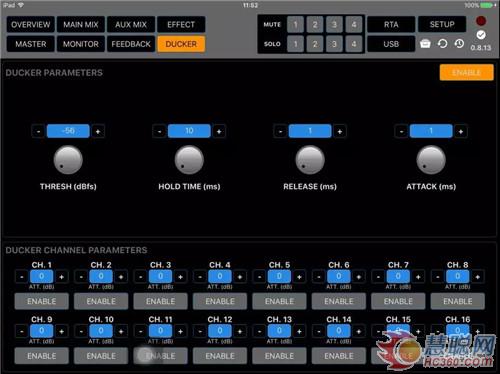Viewport: 500px width, 374px height.
Task: Select the DUCKER tab
Action: tap(181, 44)
